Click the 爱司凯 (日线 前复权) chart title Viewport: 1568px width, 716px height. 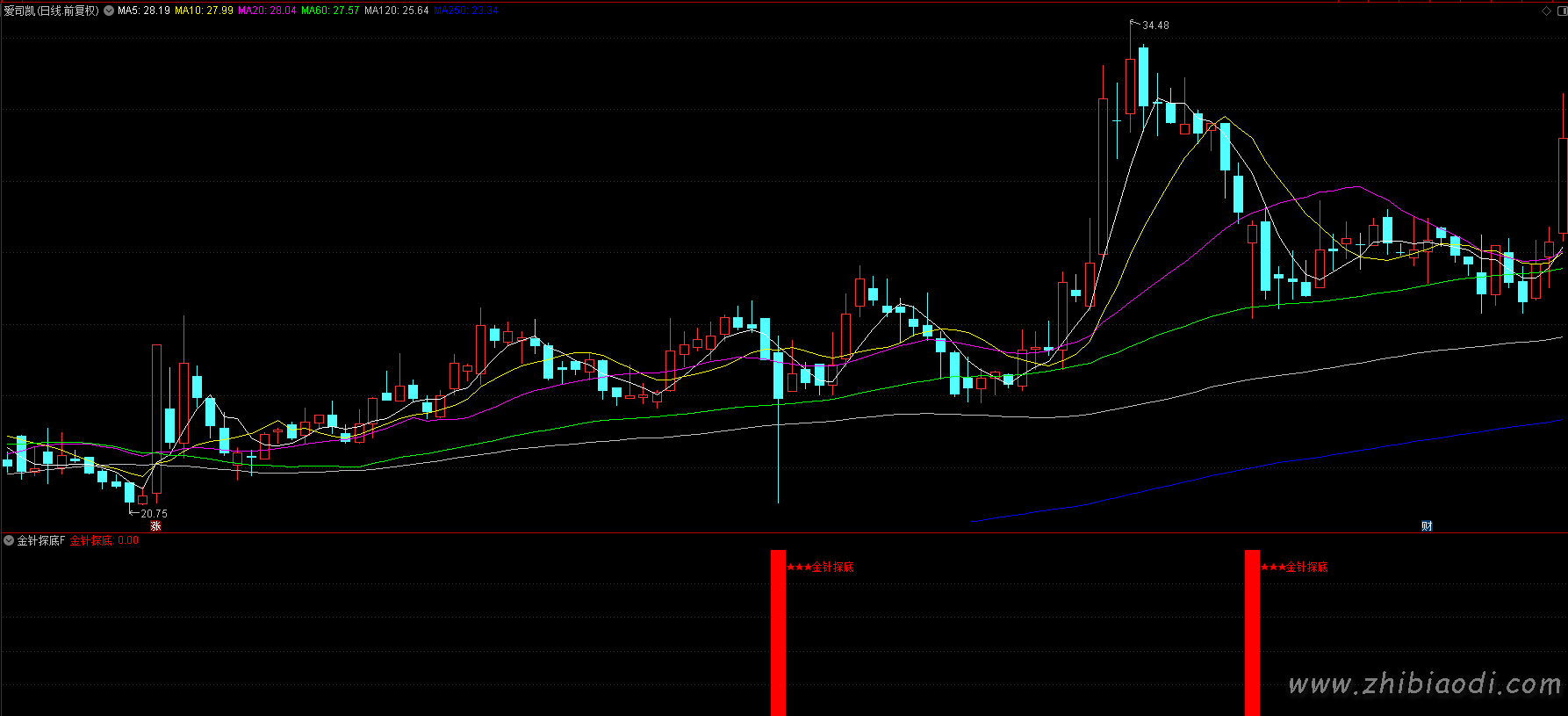(51, 11)
